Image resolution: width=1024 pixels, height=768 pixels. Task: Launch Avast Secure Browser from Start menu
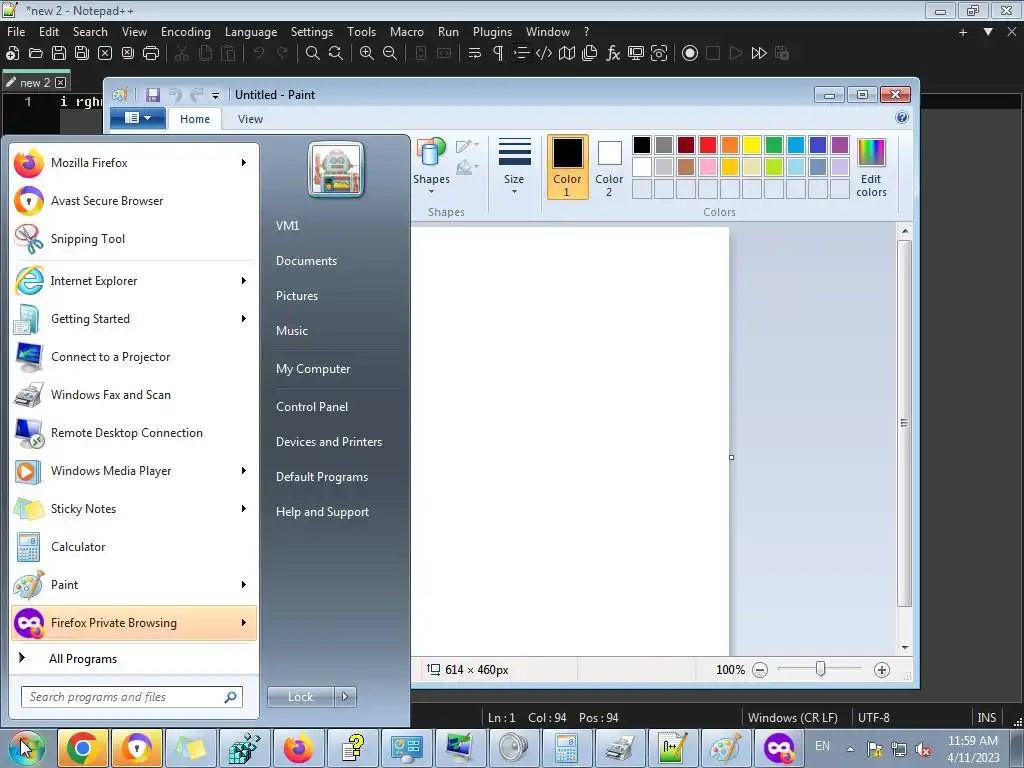coord(133,200)
